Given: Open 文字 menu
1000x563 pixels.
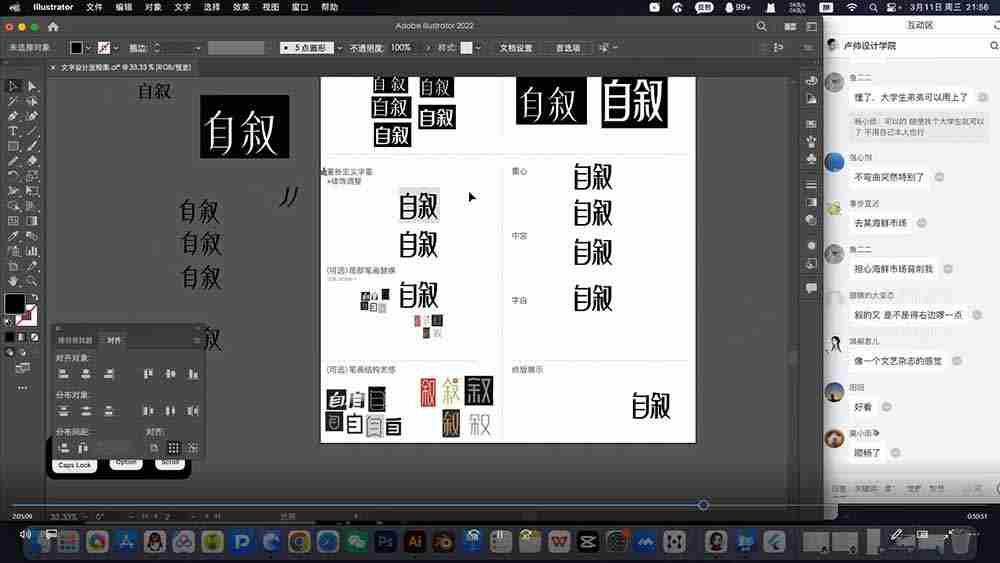Looking at the screenshot, I should coord(182,7).
